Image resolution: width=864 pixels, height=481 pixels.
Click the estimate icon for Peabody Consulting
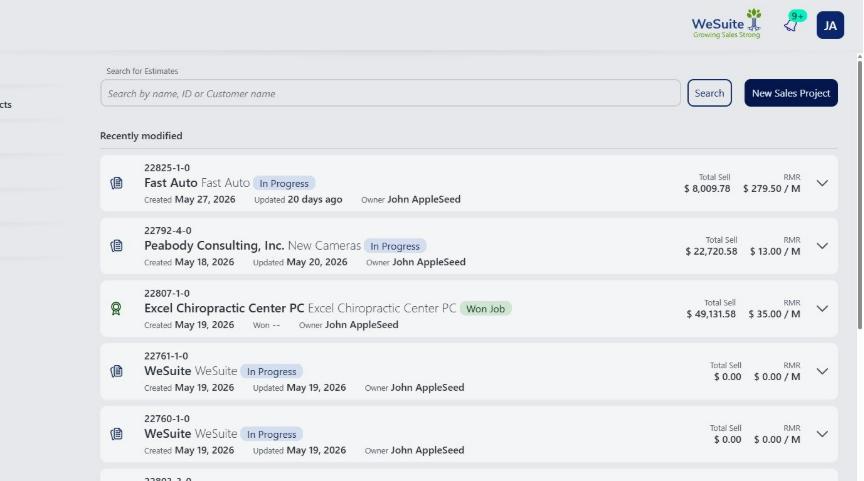[116, 246]
